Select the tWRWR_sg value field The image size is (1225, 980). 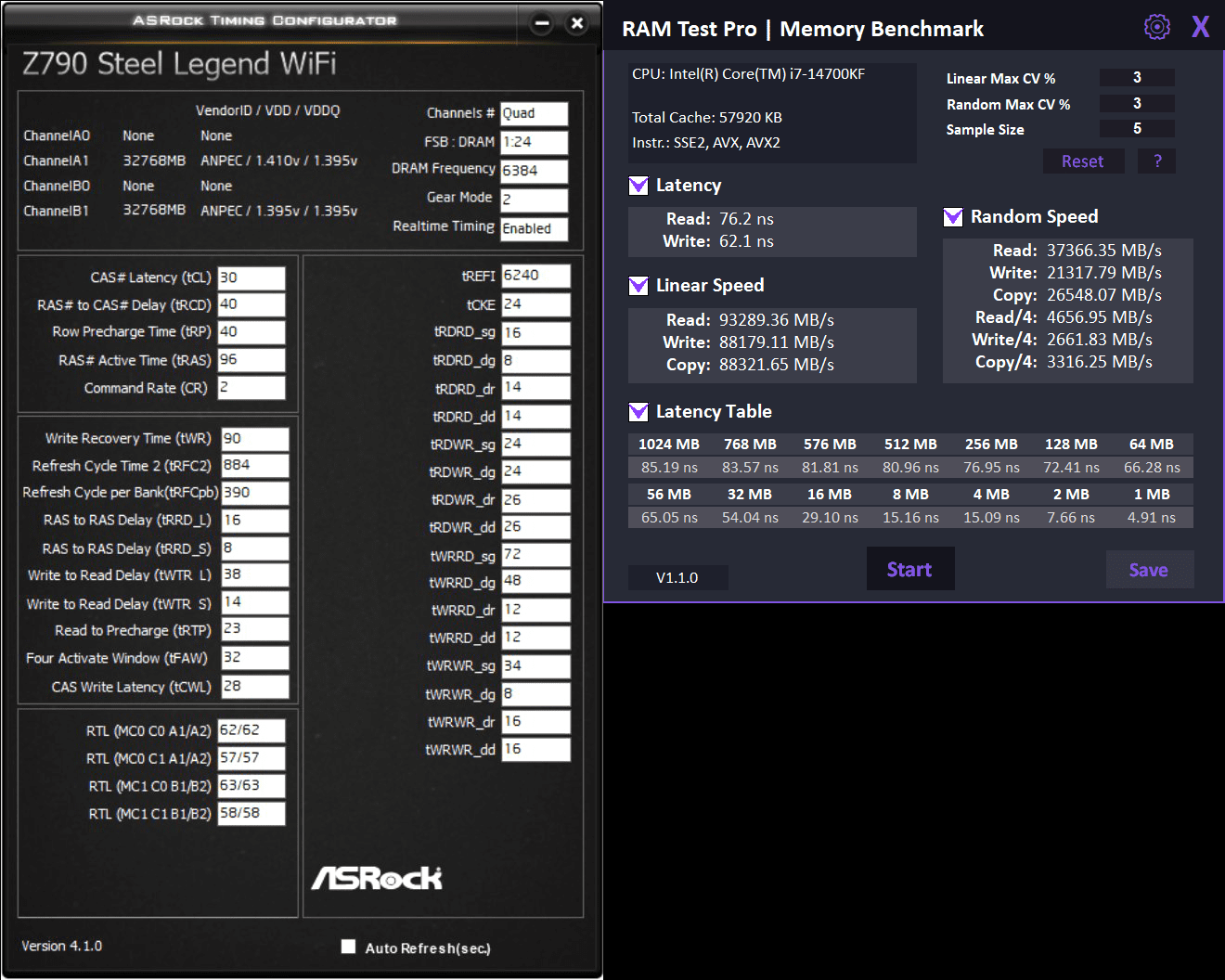pyautogui.click(x=535, y=666)
